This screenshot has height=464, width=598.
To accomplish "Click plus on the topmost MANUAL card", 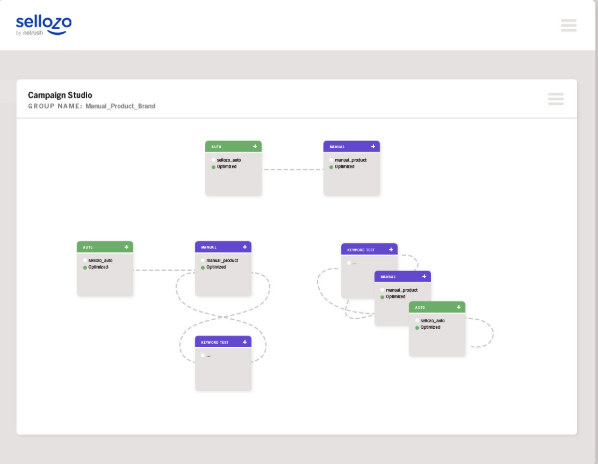I will pos(373,146).
